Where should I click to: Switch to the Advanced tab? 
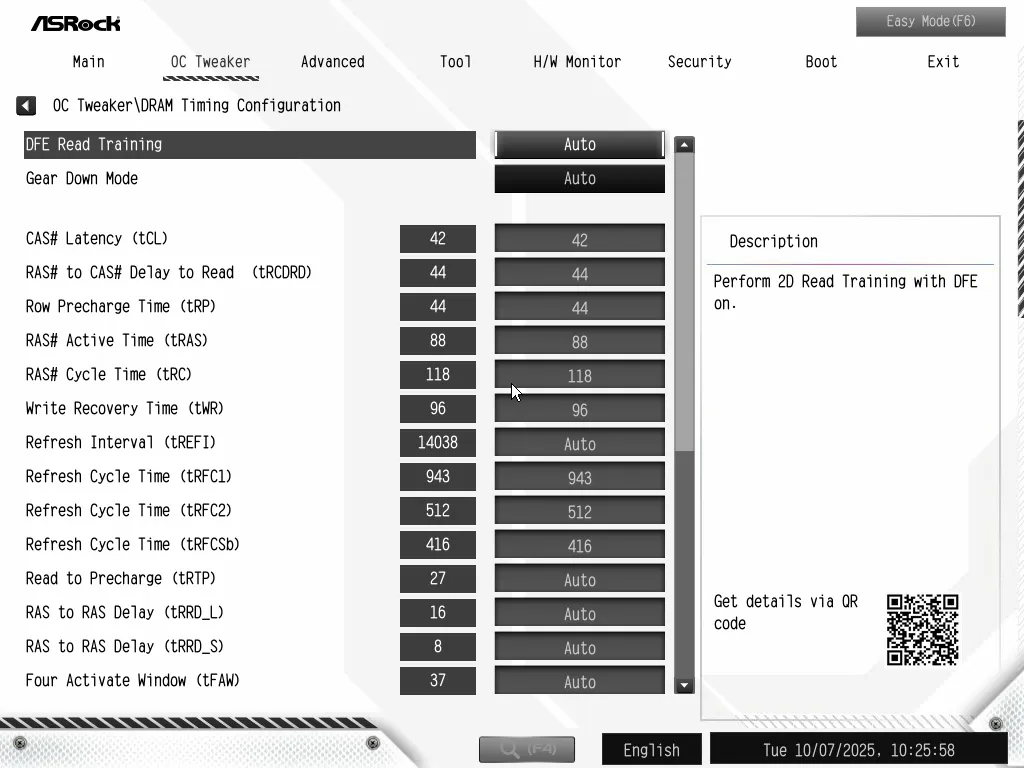pos(332,62)
